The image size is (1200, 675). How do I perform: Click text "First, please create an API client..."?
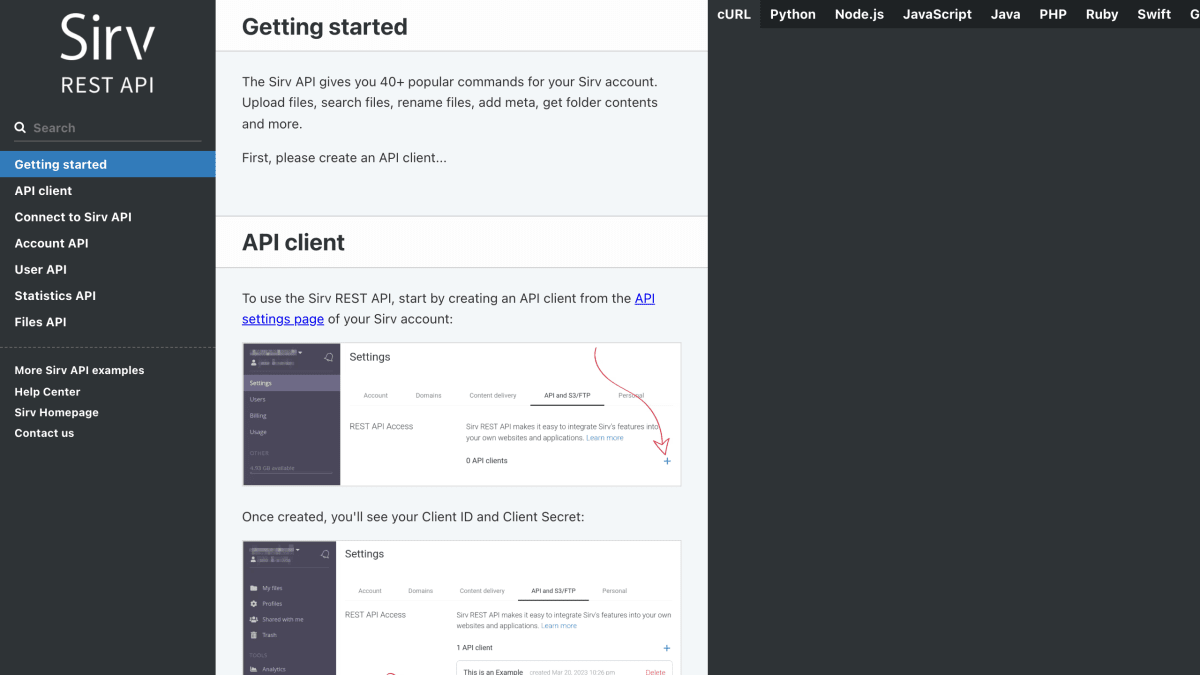click(x=344, y=158)
